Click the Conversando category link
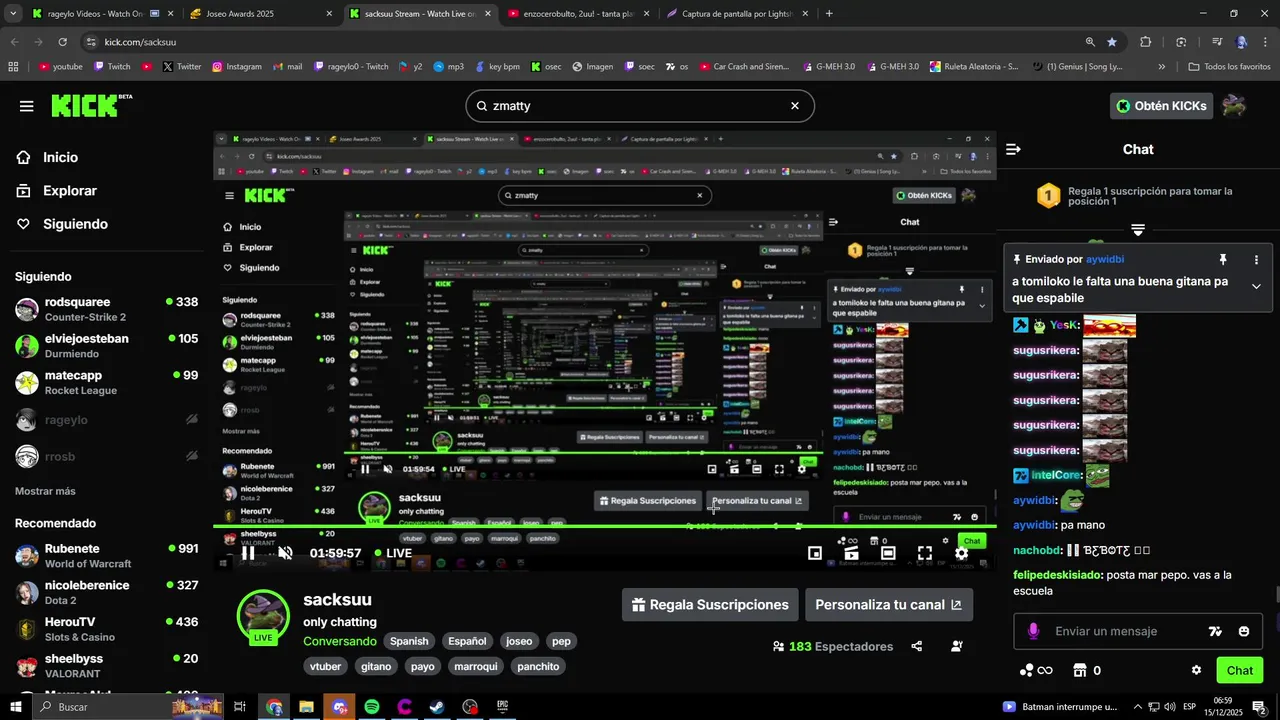The width and height of the screenshot is (1280, 720). (x=340, y=641)
